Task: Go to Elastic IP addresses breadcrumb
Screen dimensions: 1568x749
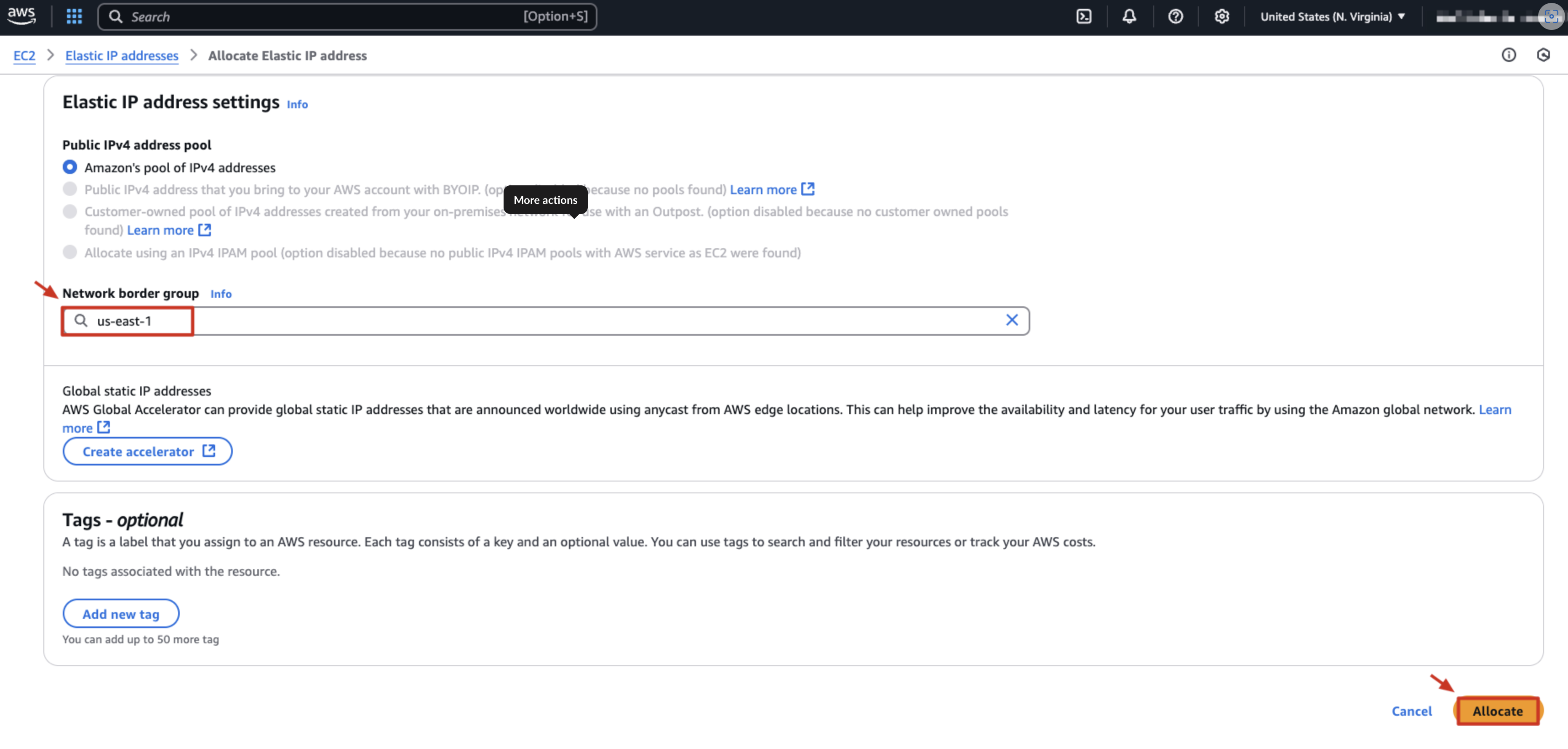Action: (122, 56)
